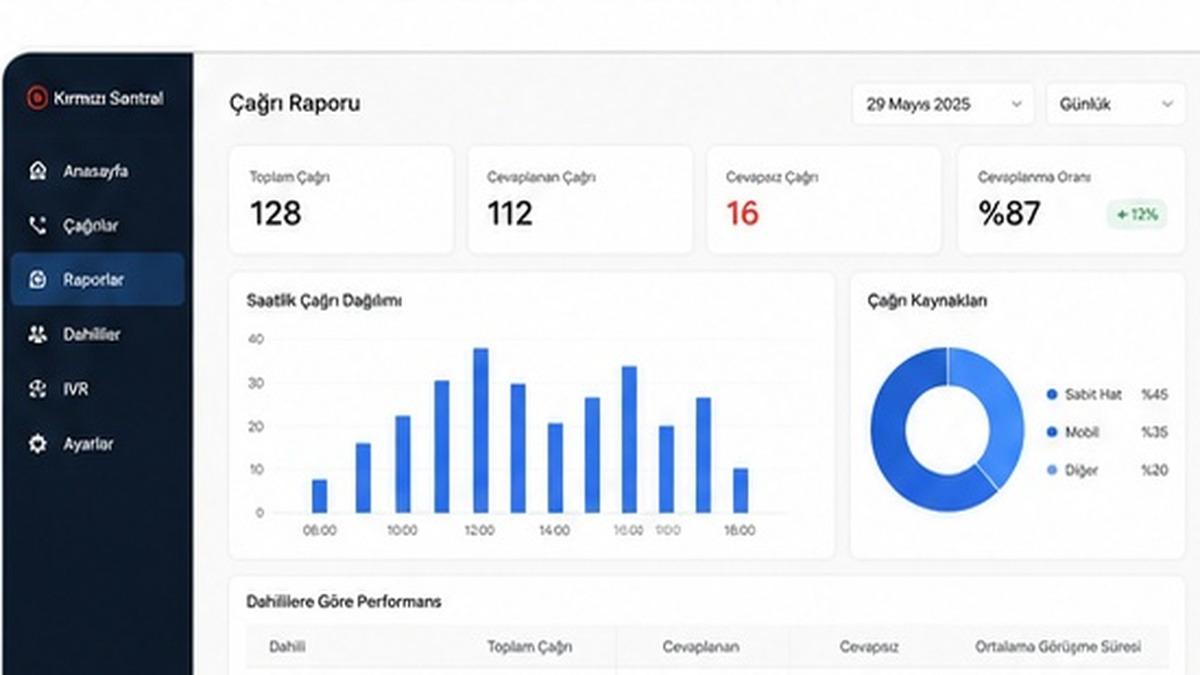Screen dimensions: 1200x675
Task: Click the %87 answer rate value
Action: point(1010,213)
